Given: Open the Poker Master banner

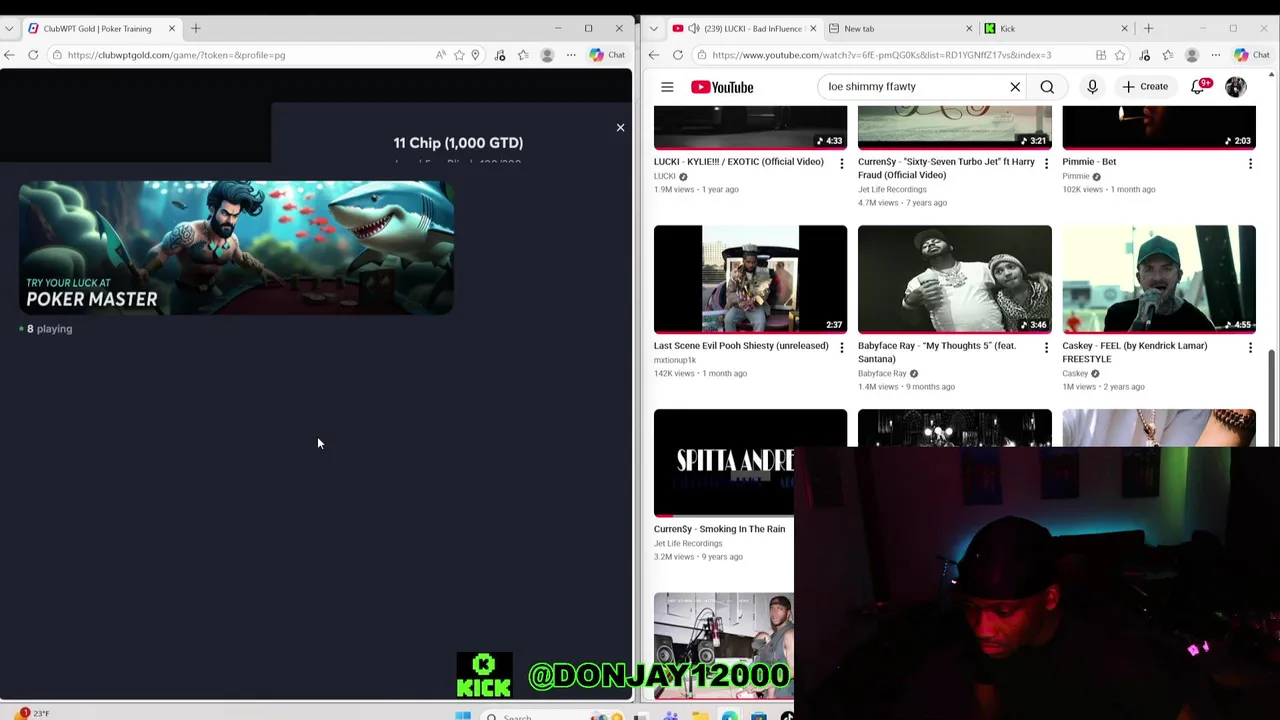Looking at the screenshot, I should [236, 248].
